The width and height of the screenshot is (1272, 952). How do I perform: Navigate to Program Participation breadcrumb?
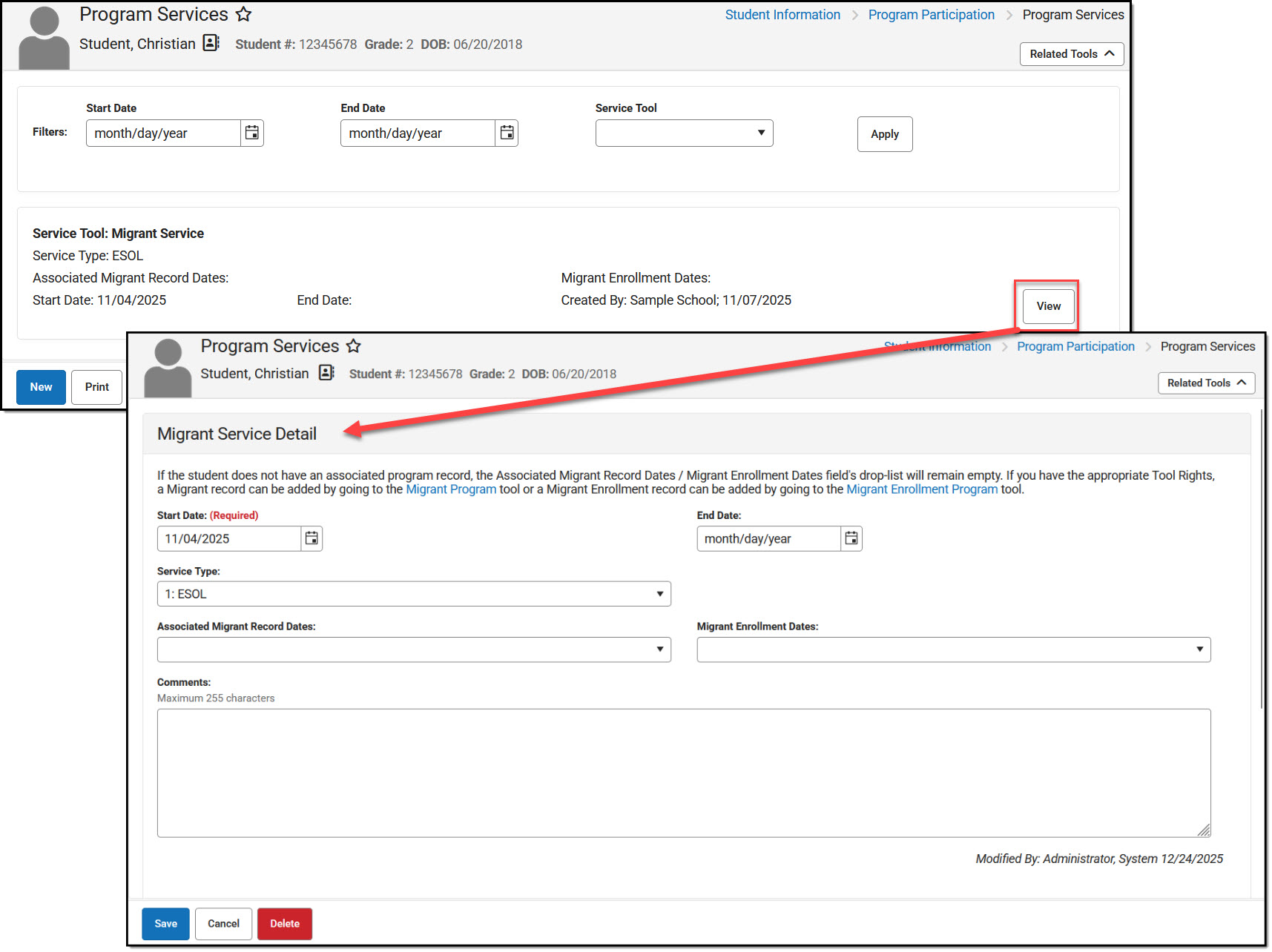pyautogui.click(x=931, y=14)
